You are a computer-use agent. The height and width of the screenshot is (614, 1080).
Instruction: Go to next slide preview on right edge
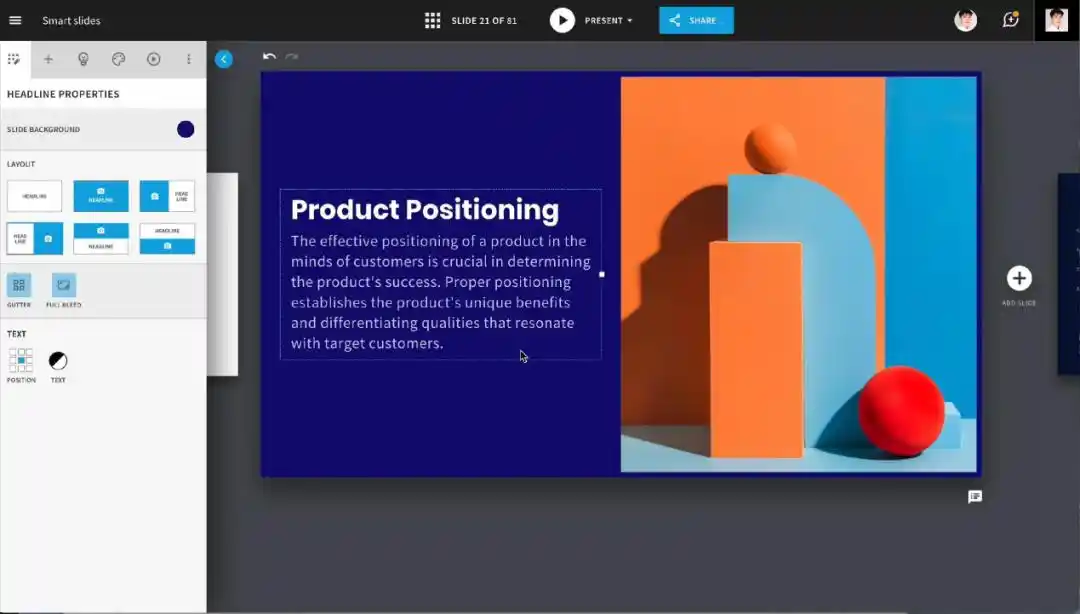(x=1069, y=274)
